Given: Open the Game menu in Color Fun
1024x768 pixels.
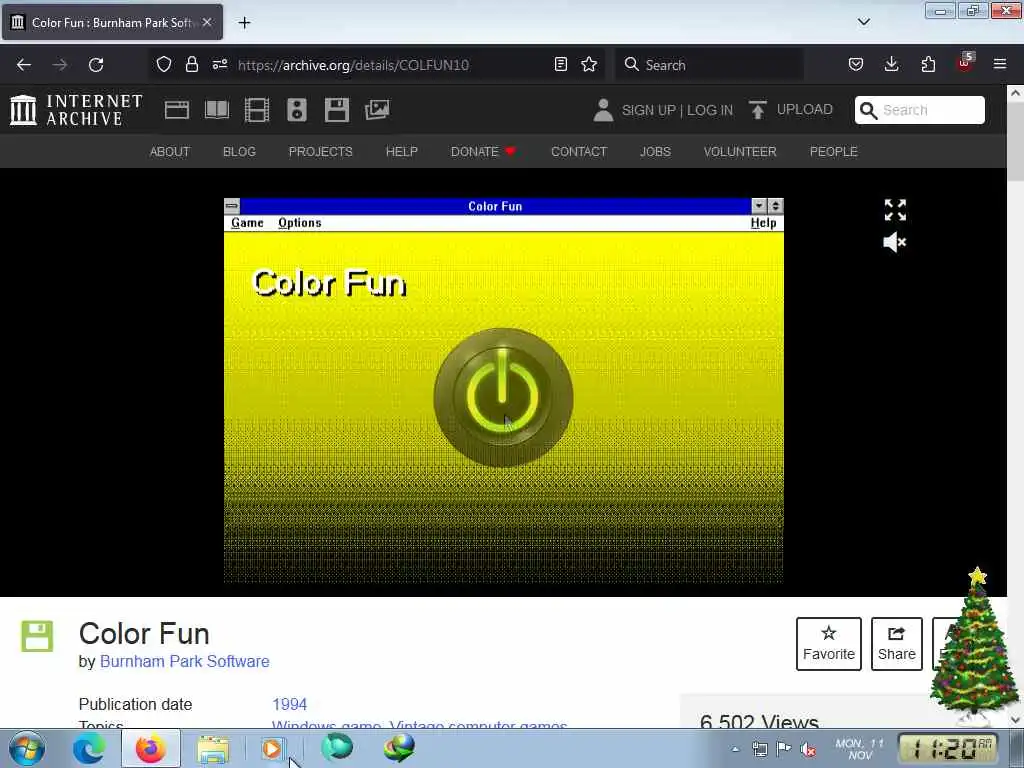Looking at the screenshot, I should 247,223.
